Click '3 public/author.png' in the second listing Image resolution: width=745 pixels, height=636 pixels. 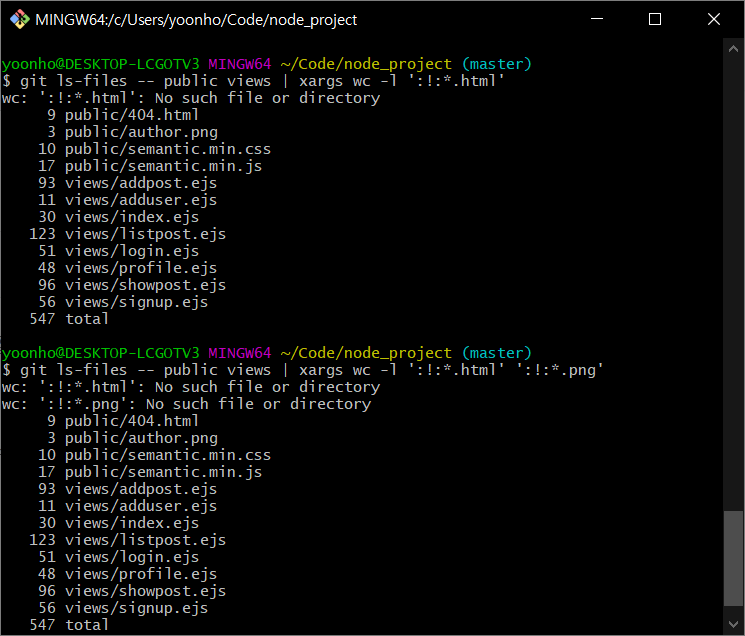click(x=132, y=438)
